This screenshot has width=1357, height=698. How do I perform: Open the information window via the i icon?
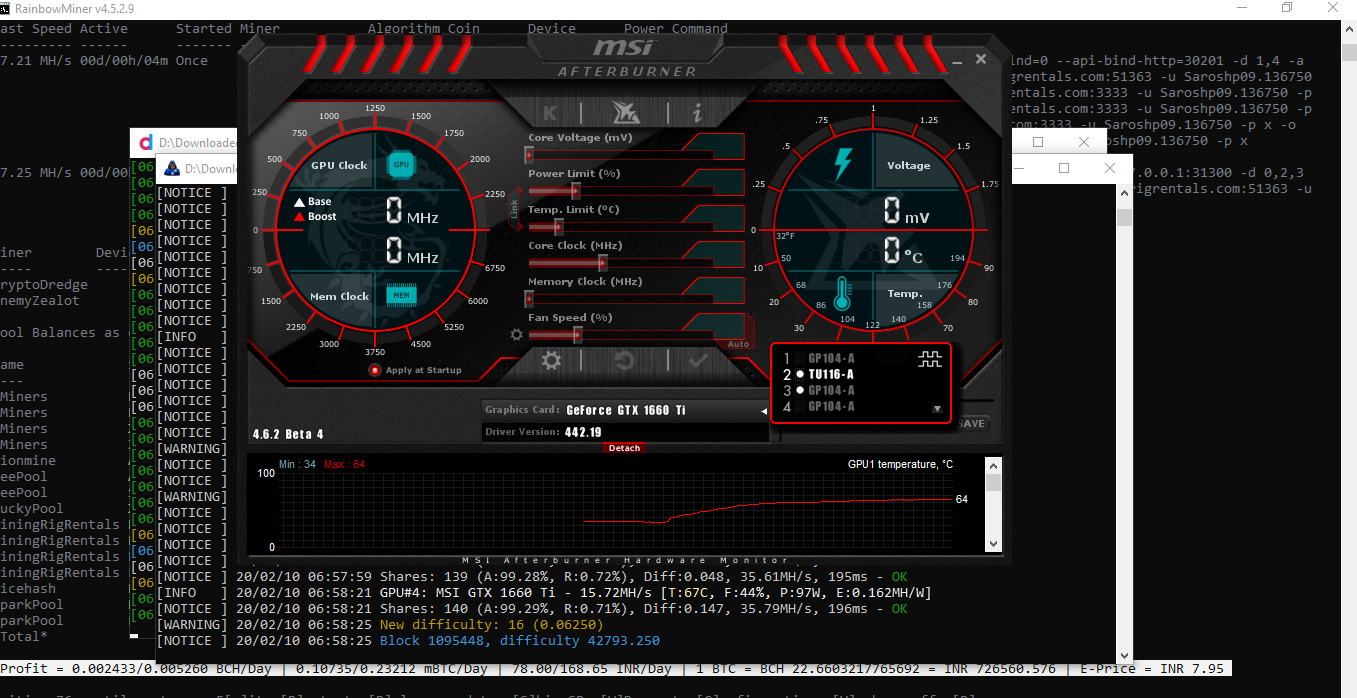click(x=697, y=113)
